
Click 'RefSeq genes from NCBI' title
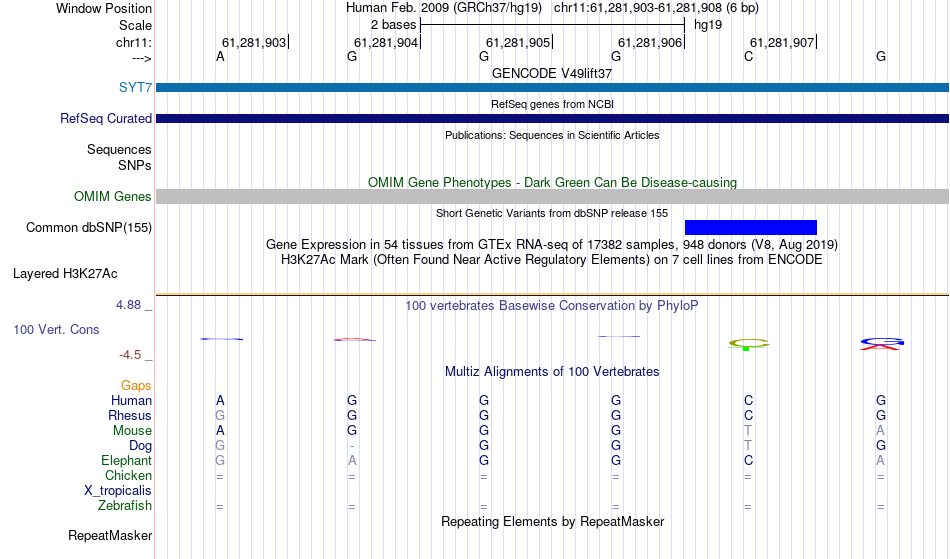pyautogui.click(x=552, y=104)
